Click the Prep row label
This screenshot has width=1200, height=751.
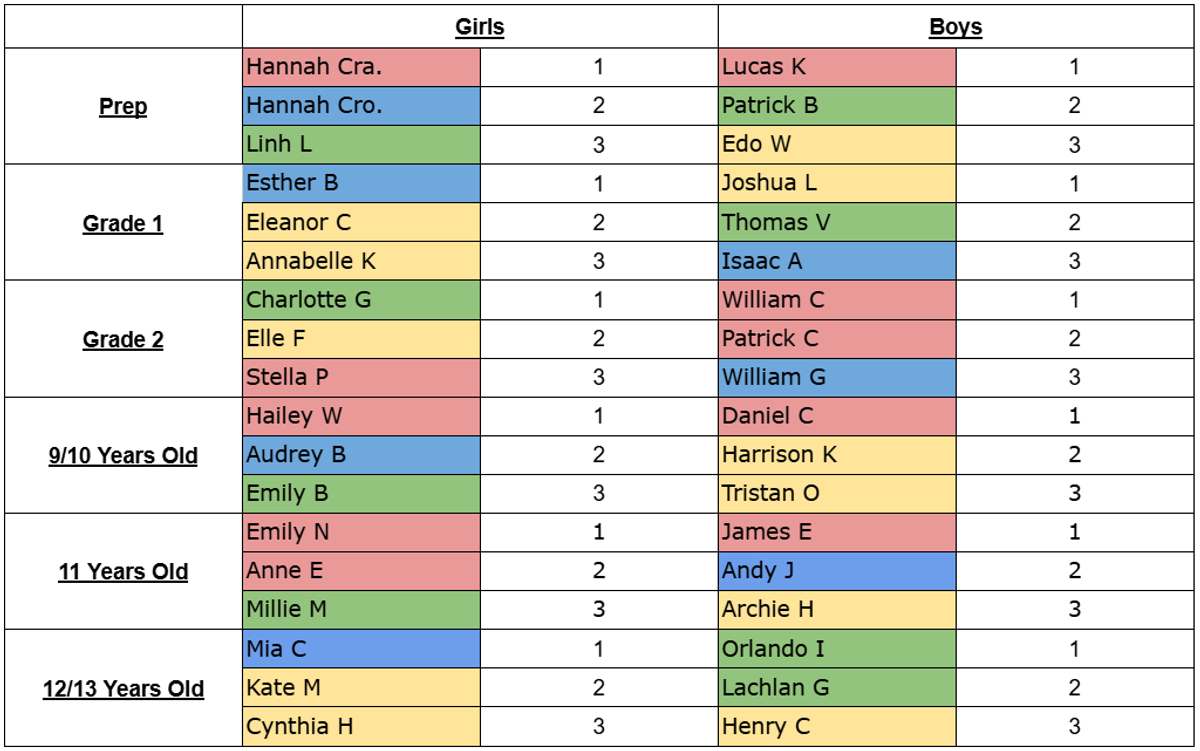pyautogui.click(x=123, y=106)
